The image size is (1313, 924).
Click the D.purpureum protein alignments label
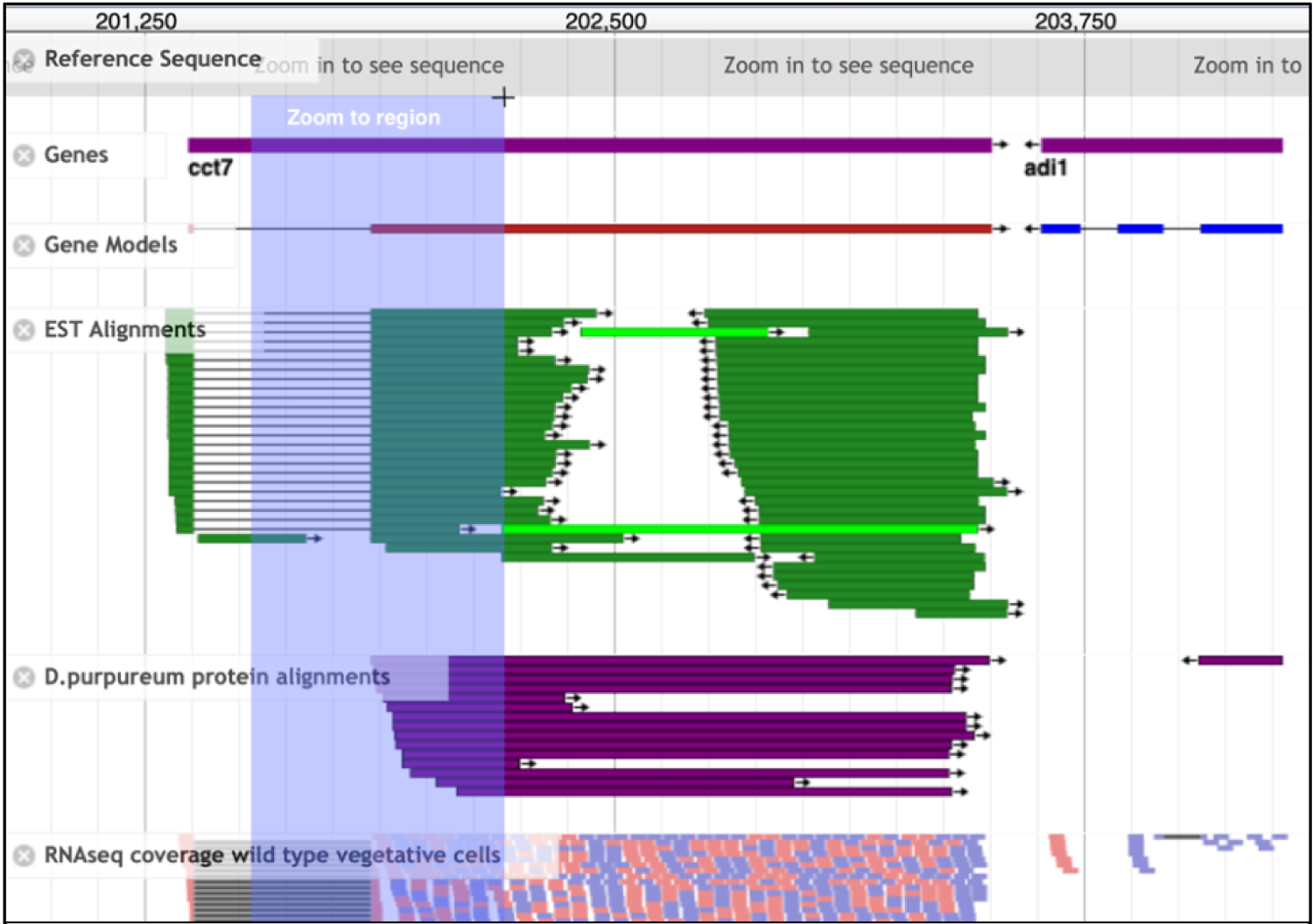click(216, 677)
